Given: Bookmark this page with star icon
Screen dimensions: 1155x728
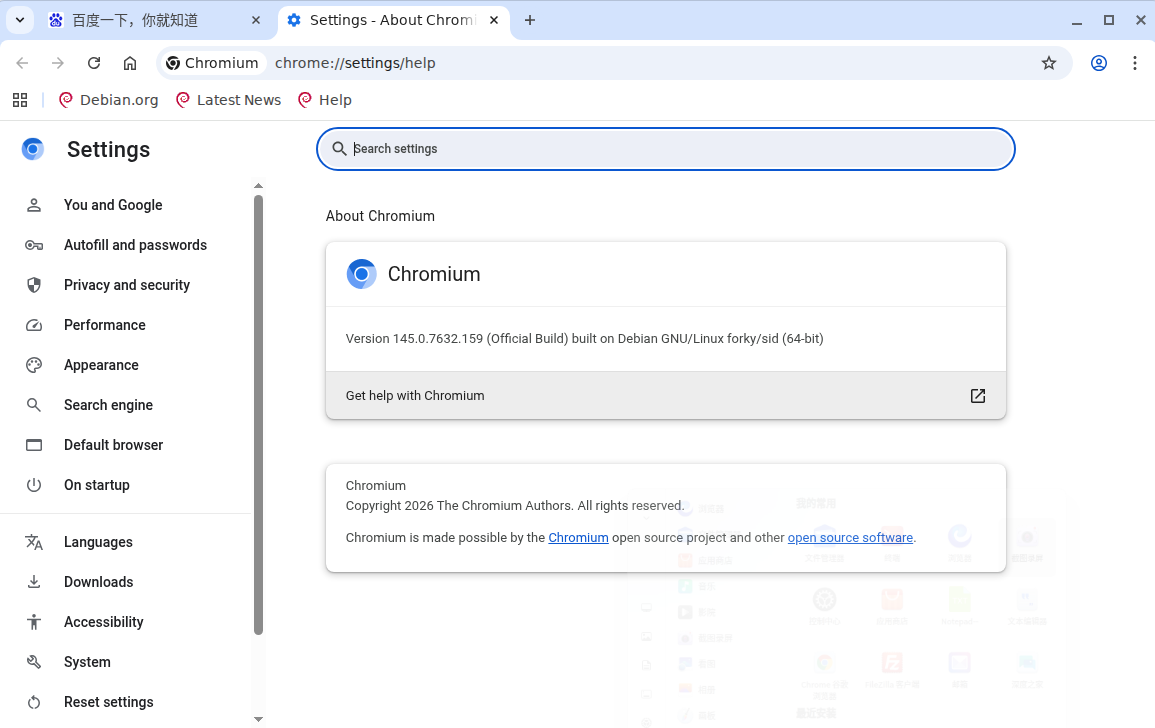Looking at the screenshot, I should (1049, 63).
